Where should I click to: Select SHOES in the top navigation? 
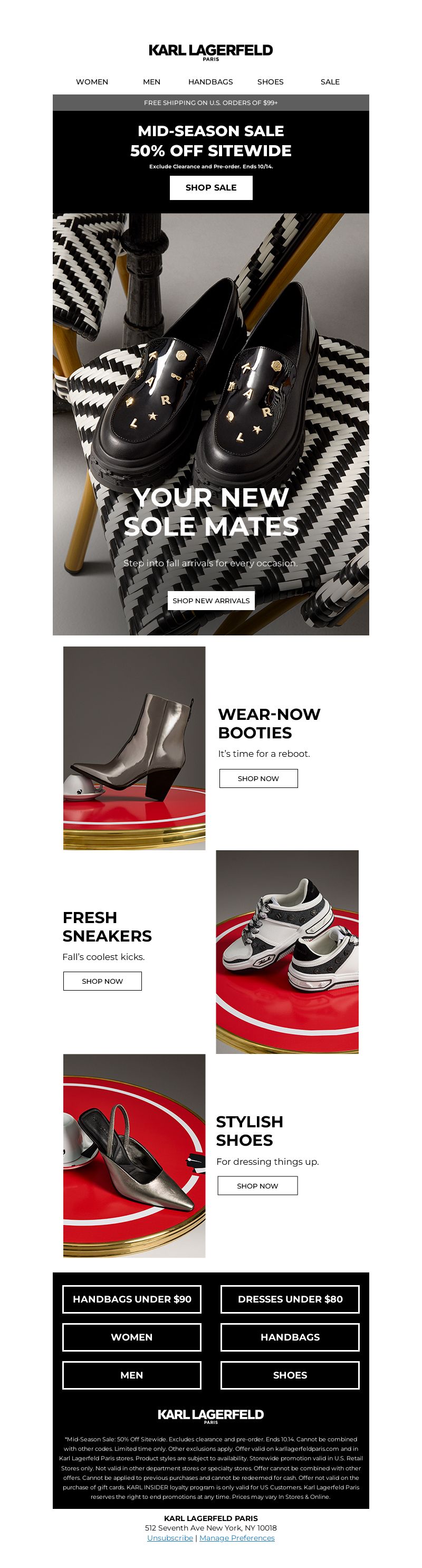click(x=270, y=82)
